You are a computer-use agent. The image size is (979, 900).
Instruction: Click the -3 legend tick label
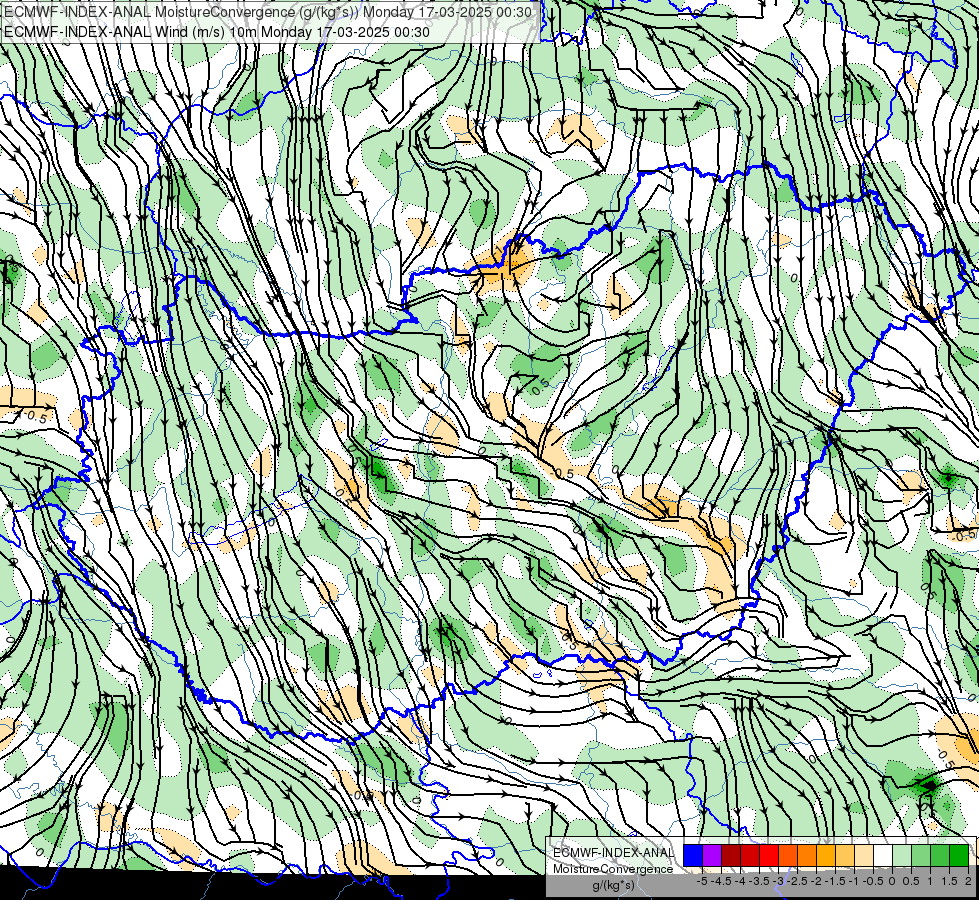point(778,881)
